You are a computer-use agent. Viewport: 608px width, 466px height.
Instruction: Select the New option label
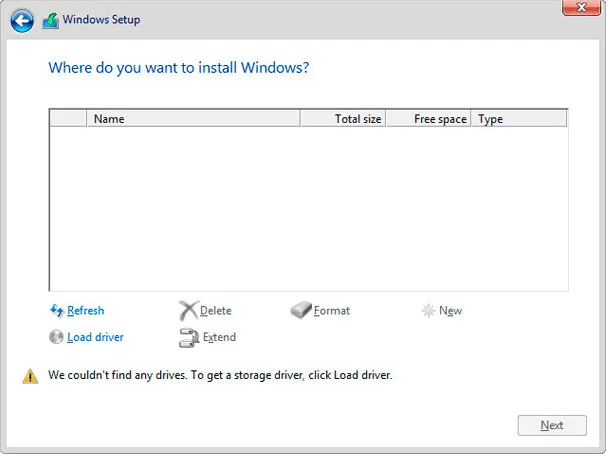(451, 311)
